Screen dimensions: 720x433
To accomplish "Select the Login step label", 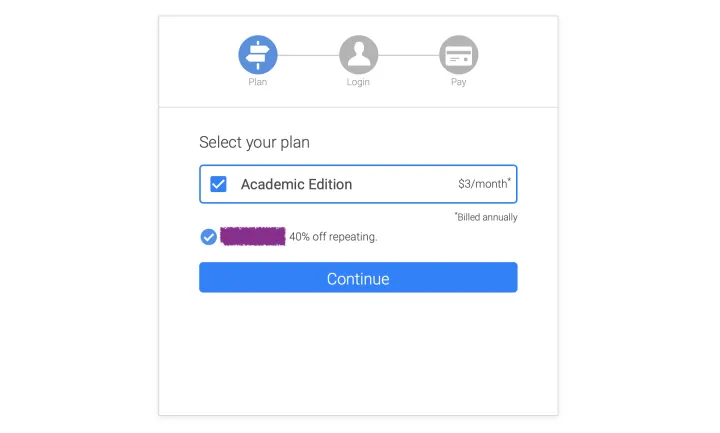I will (358, 82).
